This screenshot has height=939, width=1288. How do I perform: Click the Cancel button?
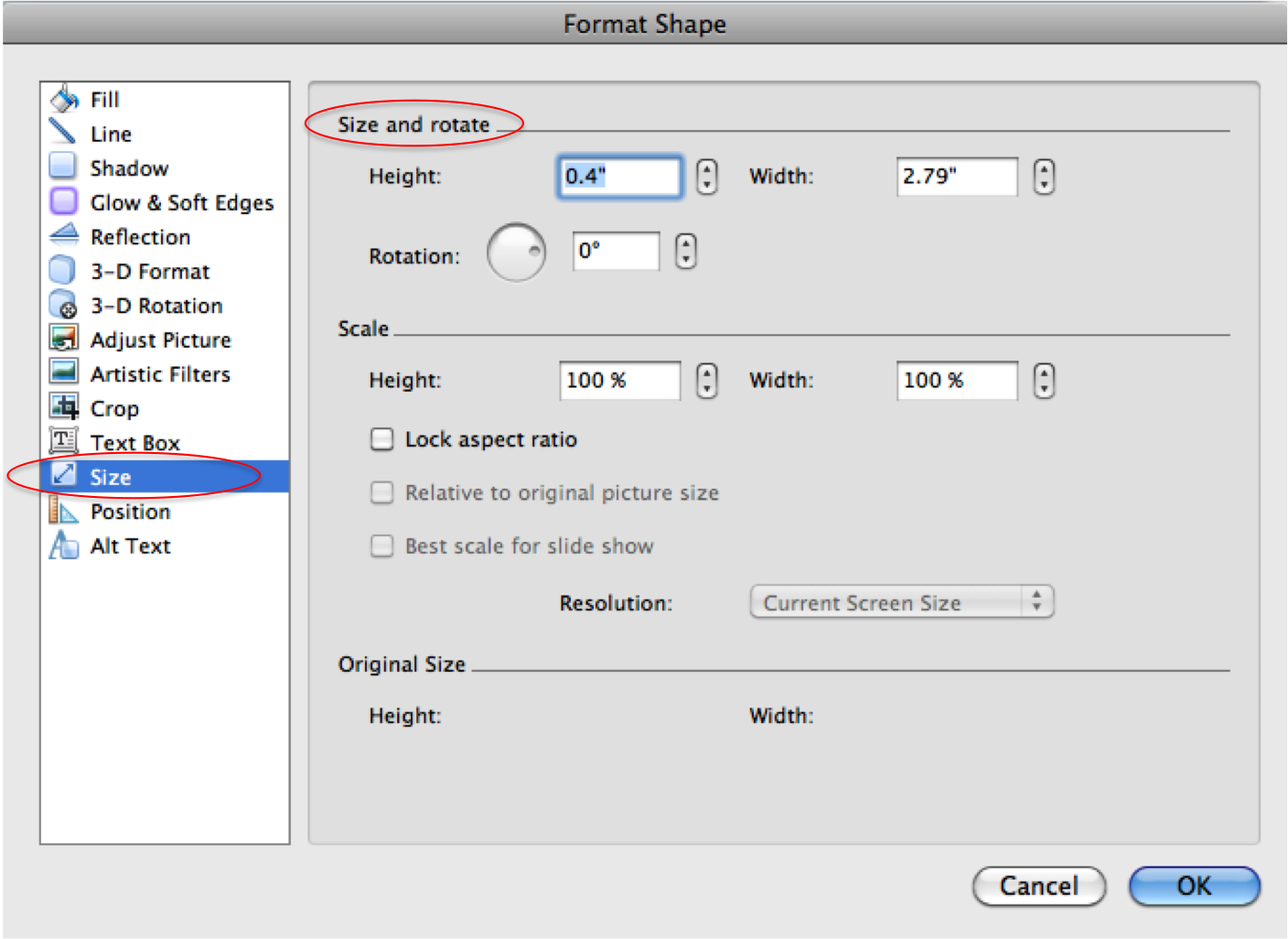coord(1038,886)
